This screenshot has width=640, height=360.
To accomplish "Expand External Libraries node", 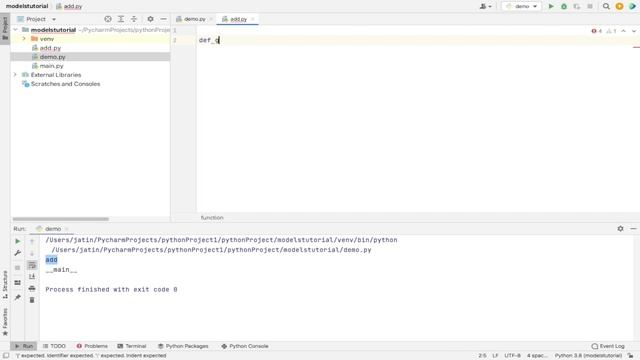I will pyautogui.click(x=16, y=75).
